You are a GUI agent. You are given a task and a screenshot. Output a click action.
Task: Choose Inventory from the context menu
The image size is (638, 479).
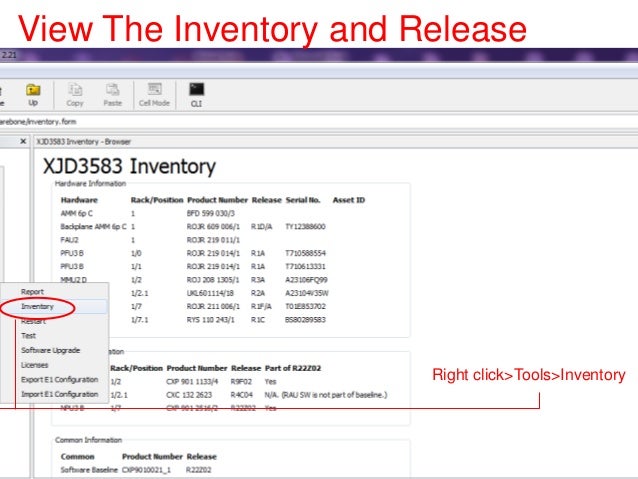pos(37,306)
